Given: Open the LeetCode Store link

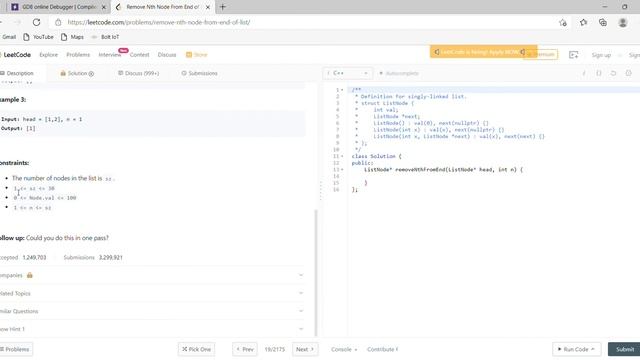Looking at the screenshot, I should (197, 55).
